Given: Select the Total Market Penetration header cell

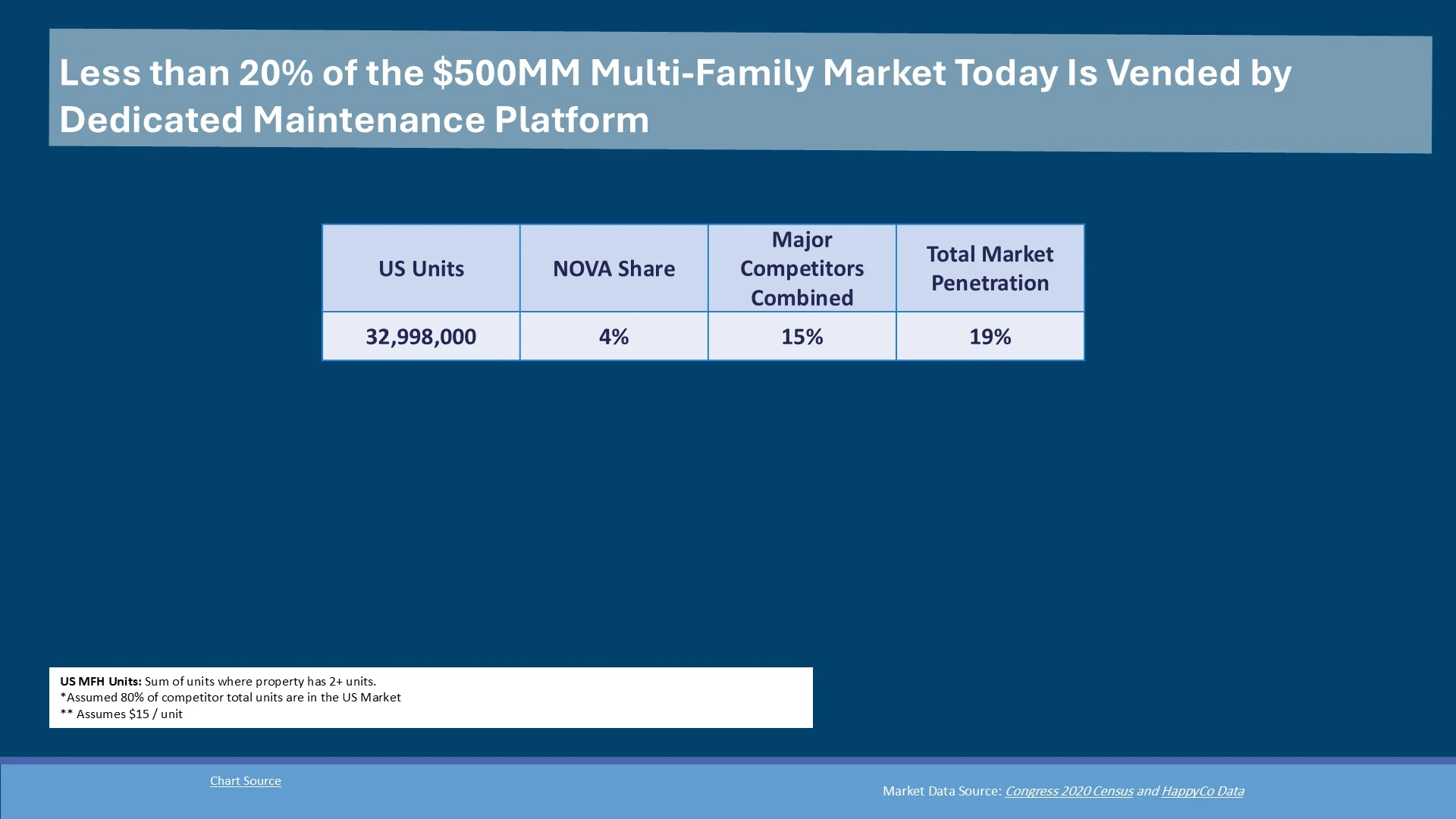Looking at the screenshot, I should click(990, 268).
